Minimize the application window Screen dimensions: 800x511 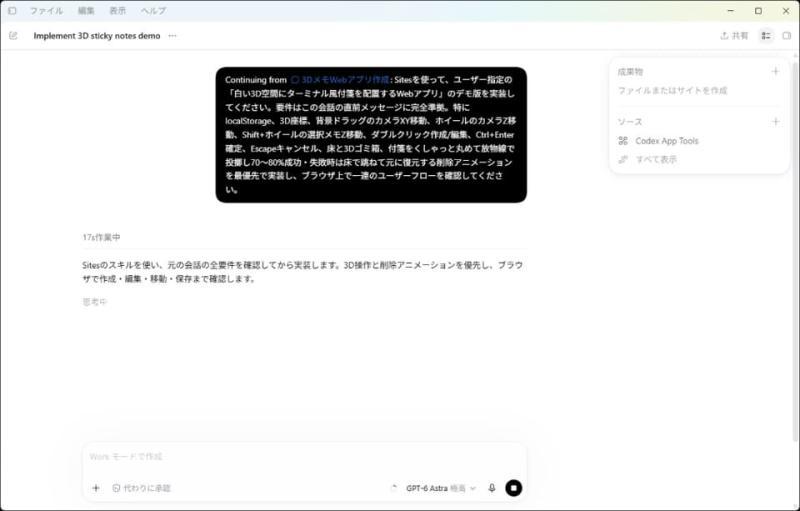pyautogui.click(x=731, y=11)
